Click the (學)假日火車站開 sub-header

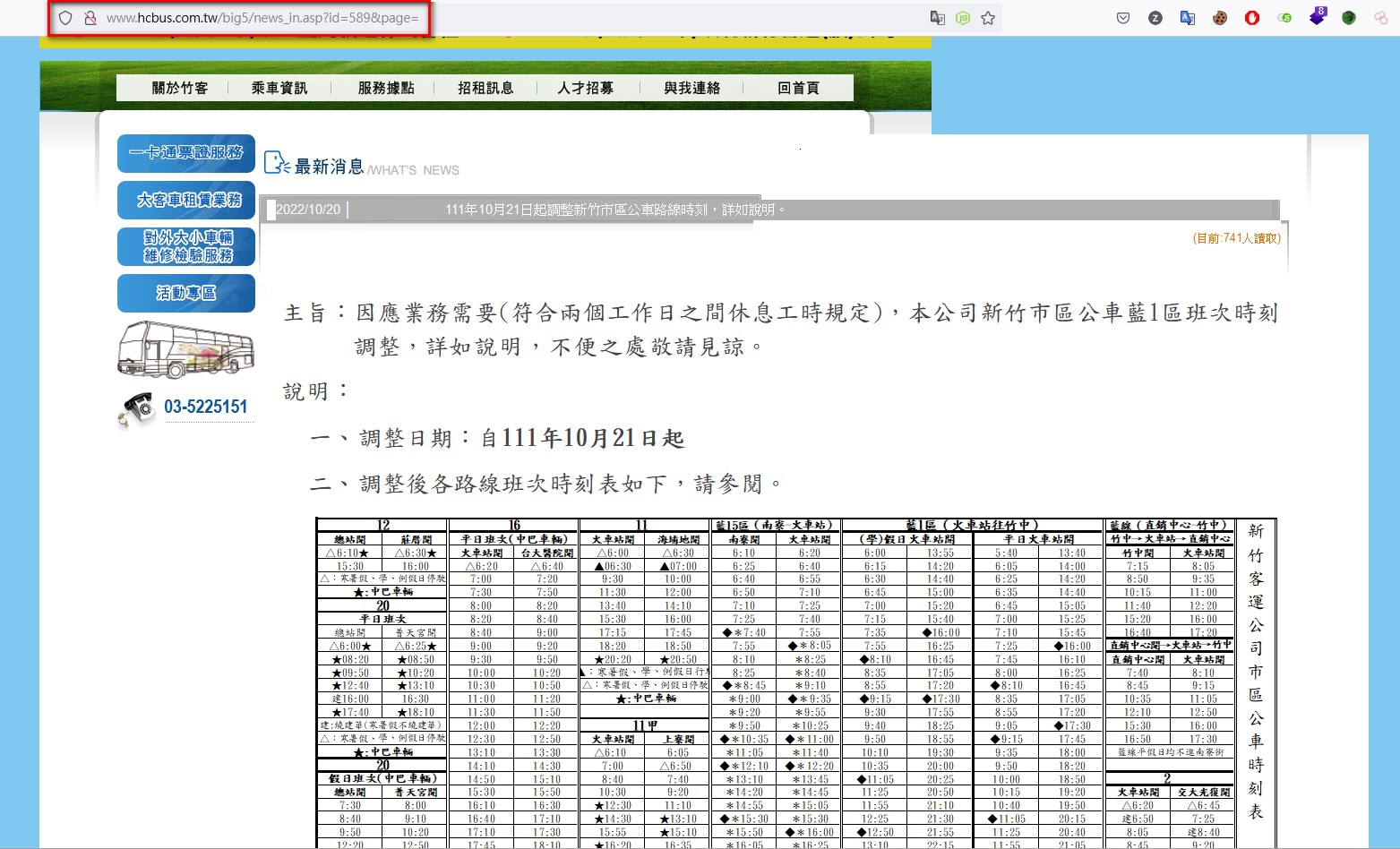tap(906, 540)
